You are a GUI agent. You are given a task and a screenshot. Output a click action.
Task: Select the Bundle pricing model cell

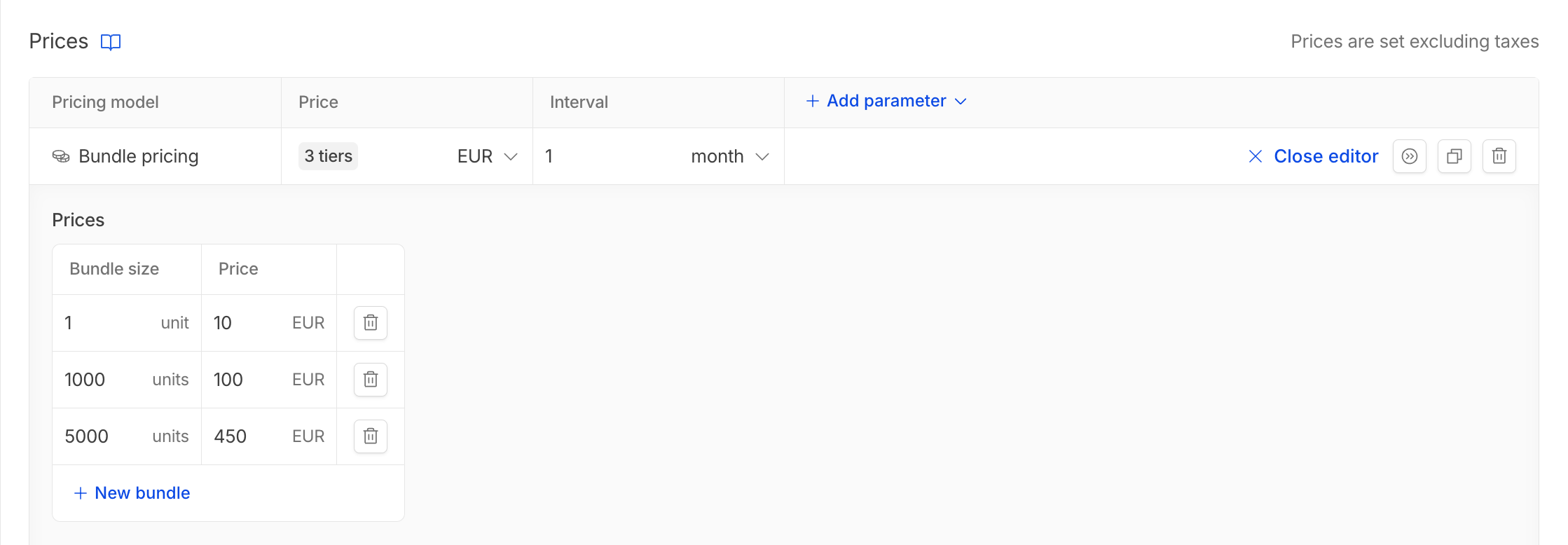coord(155,156)
